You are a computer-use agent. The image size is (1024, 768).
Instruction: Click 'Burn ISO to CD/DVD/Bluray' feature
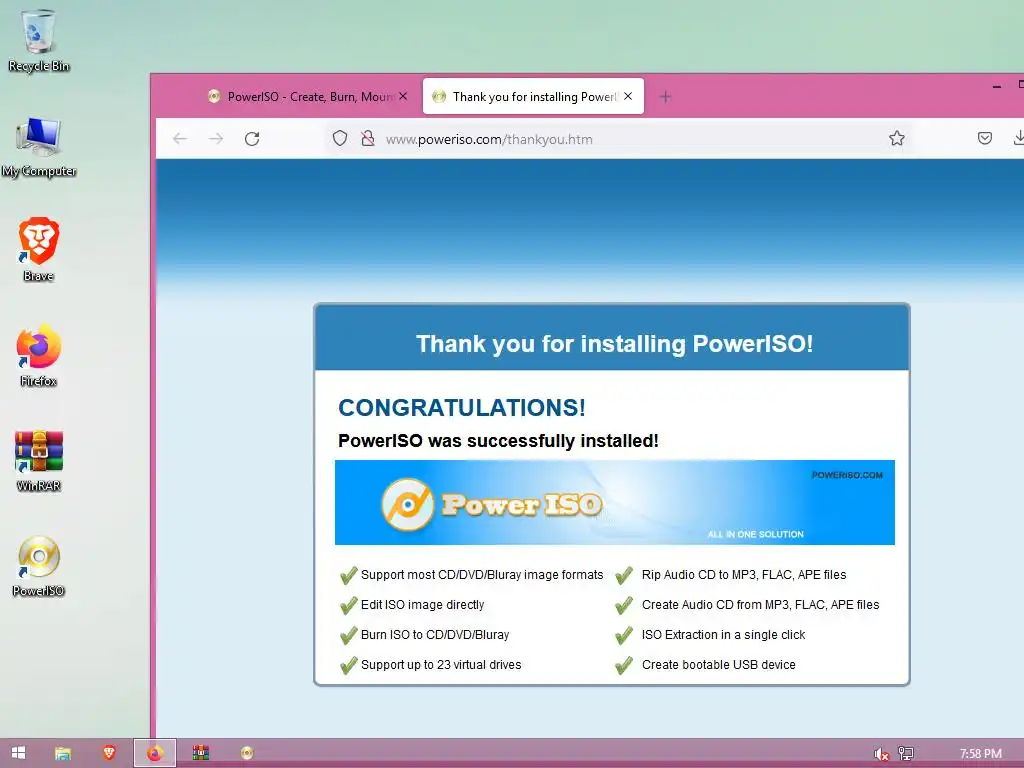(435, 635)
